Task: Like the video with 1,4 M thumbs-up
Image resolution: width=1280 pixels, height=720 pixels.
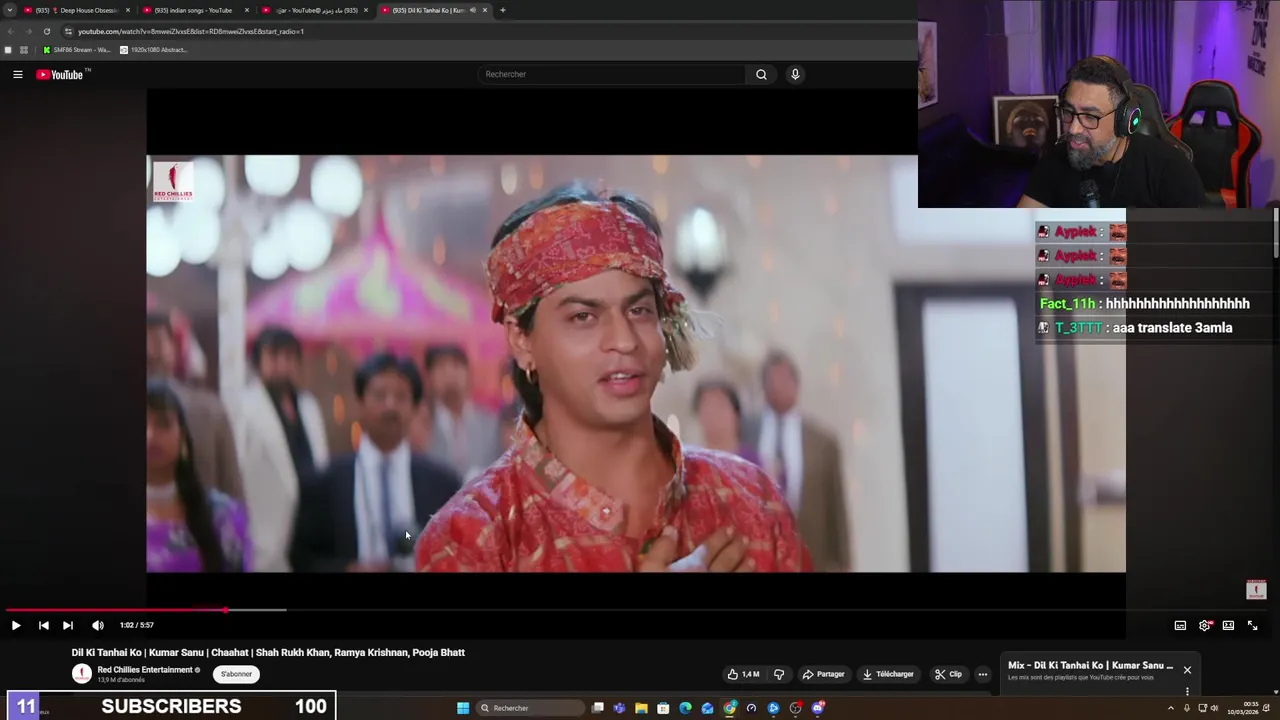Action: (x=743, y=674)
